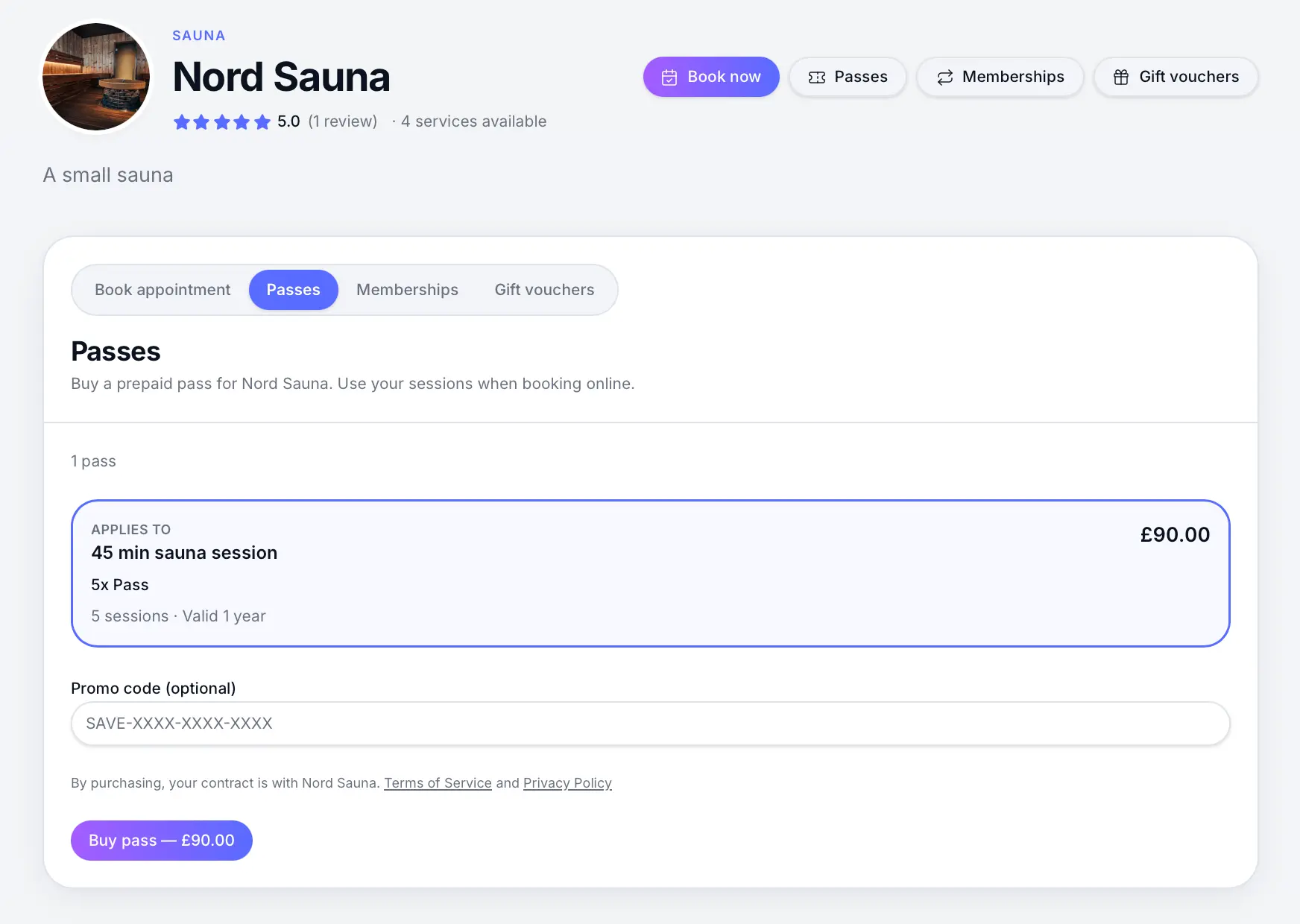Open the Memberships header button
The height and width of the screenshot is (924, 1300).
pyautogui.click(x=1000, y=77)
